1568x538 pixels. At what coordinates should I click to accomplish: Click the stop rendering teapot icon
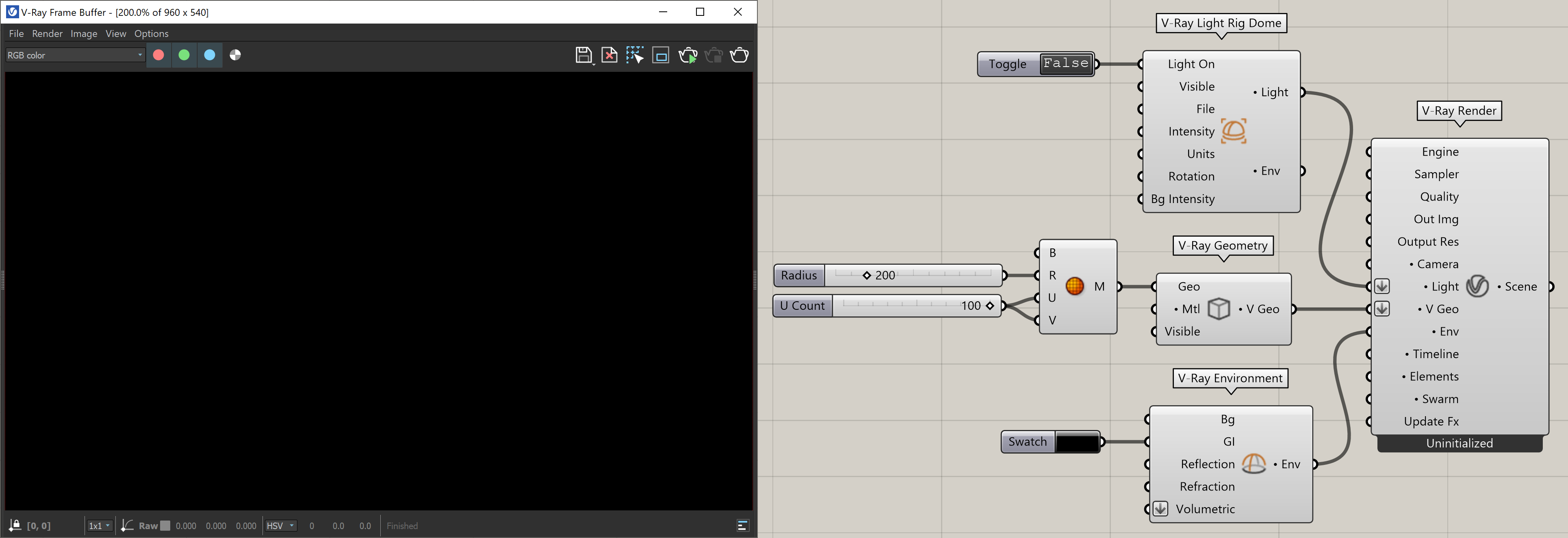click(x=714, y=55)
